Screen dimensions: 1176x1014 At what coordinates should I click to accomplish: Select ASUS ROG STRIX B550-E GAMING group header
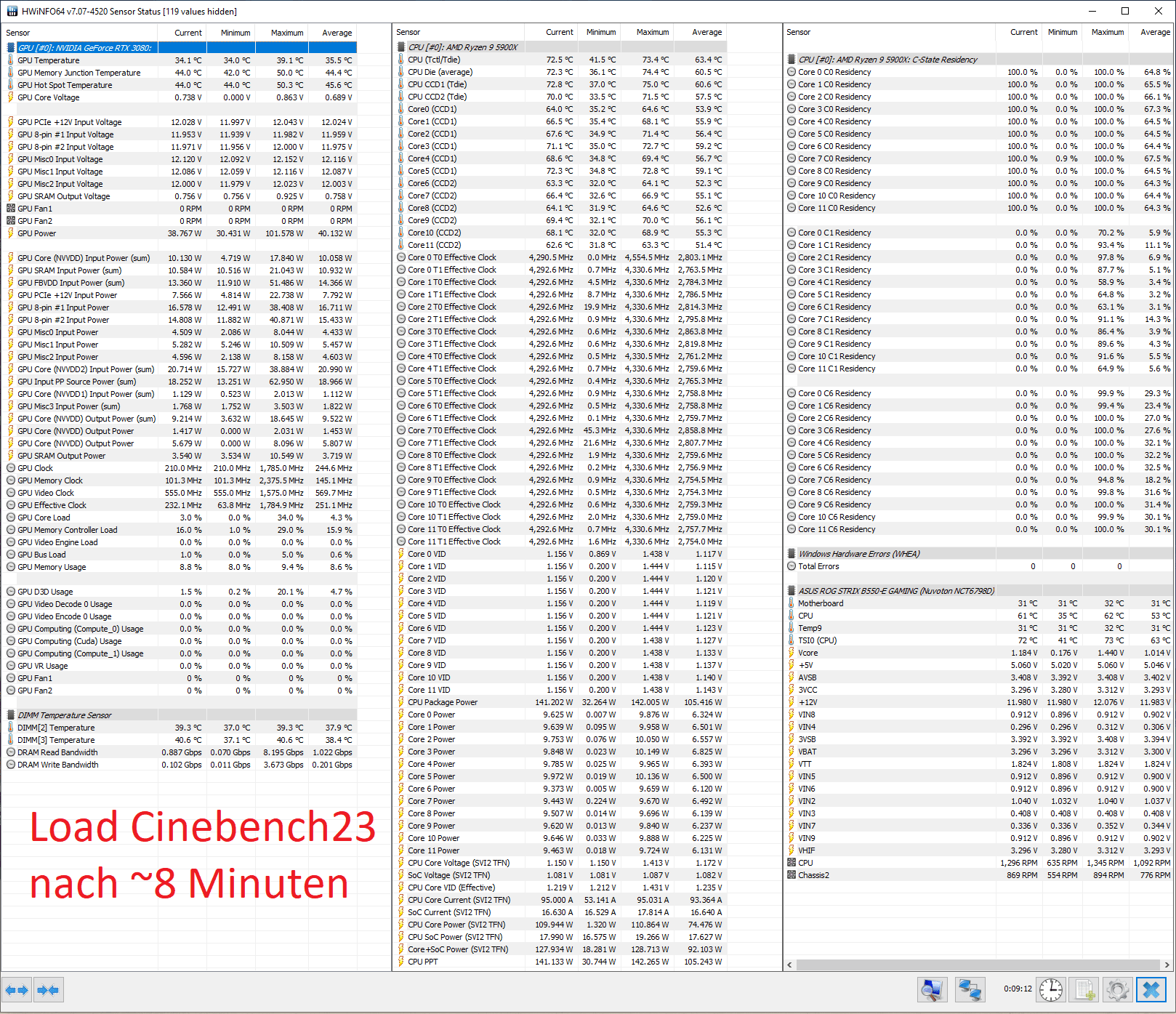(979, 591)
